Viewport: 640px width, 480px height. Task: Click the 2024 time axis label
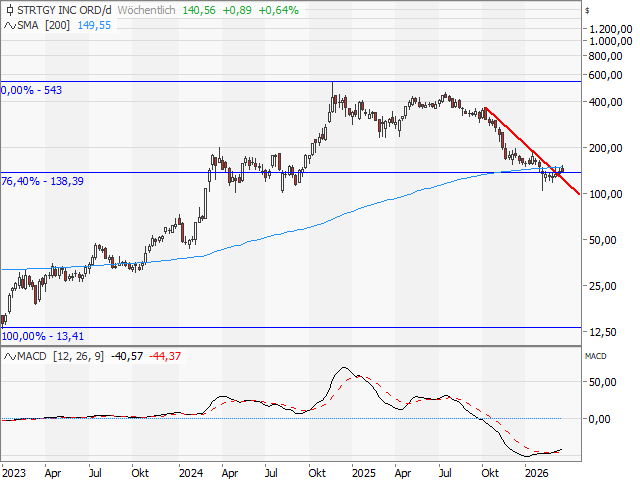[x=191, y=473]
